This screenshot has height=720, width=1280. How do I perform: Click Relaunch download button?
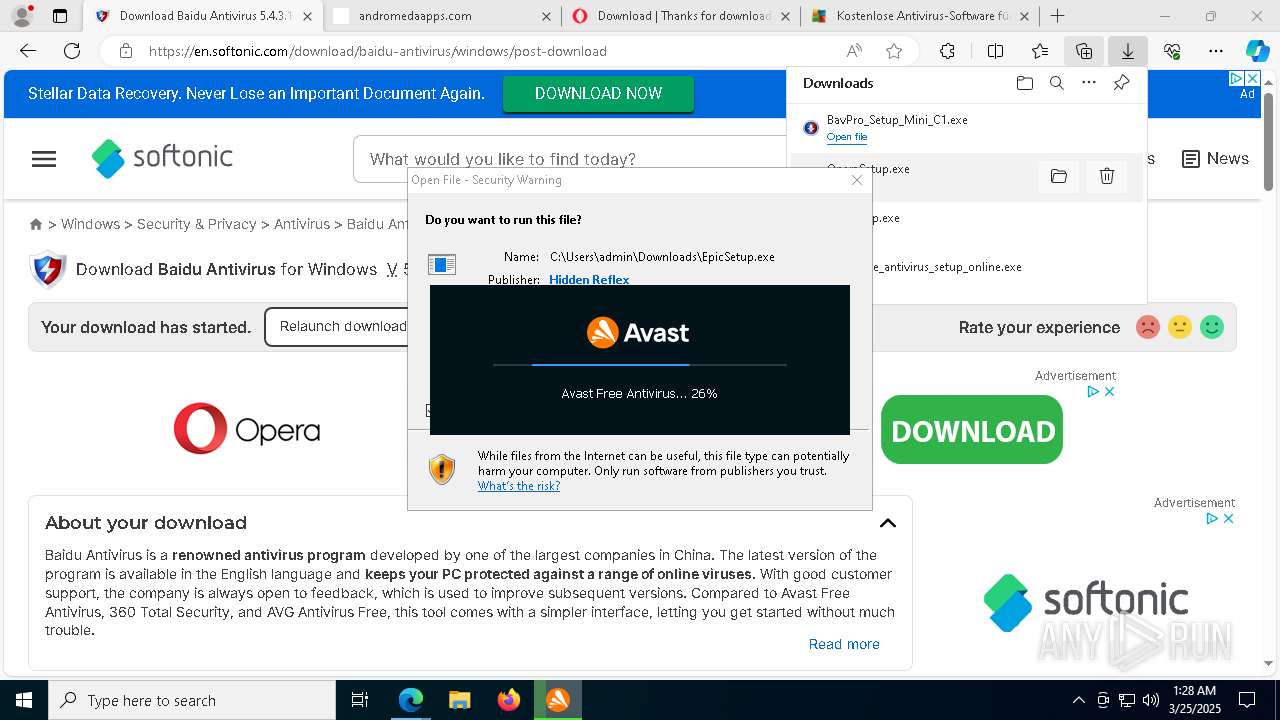[x=342, y=327]
